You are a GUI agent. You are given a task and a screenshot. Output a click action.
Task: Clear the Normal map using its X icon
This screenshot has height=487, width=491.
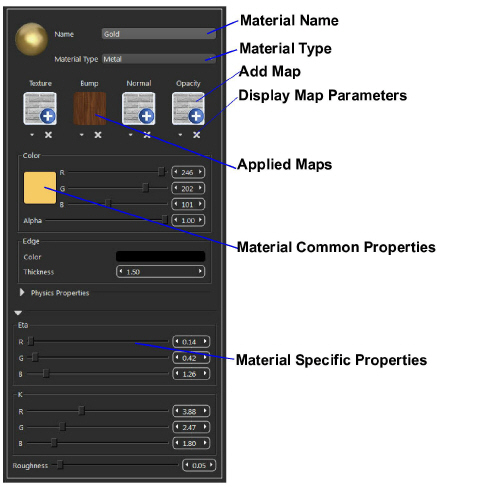(x=147, y=135)
